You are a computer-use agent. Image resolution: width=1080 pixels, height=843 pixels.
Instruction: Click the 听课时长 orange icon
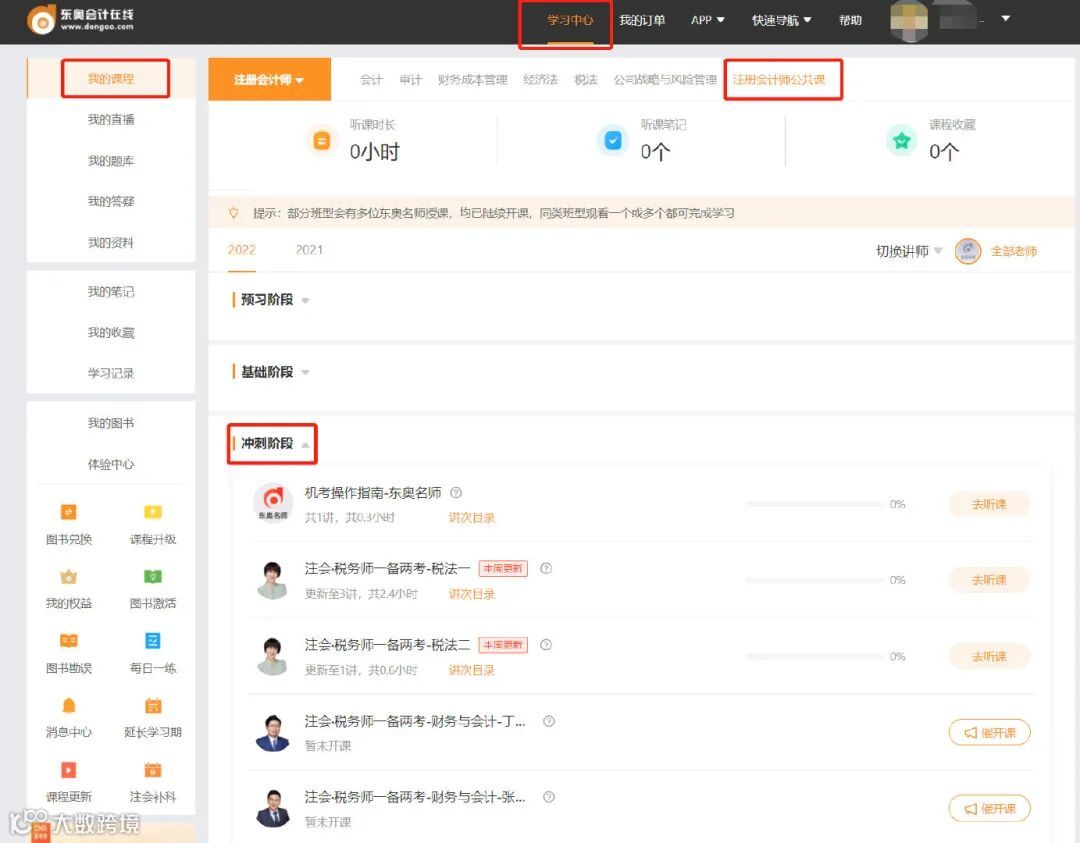tap(322, 140)
